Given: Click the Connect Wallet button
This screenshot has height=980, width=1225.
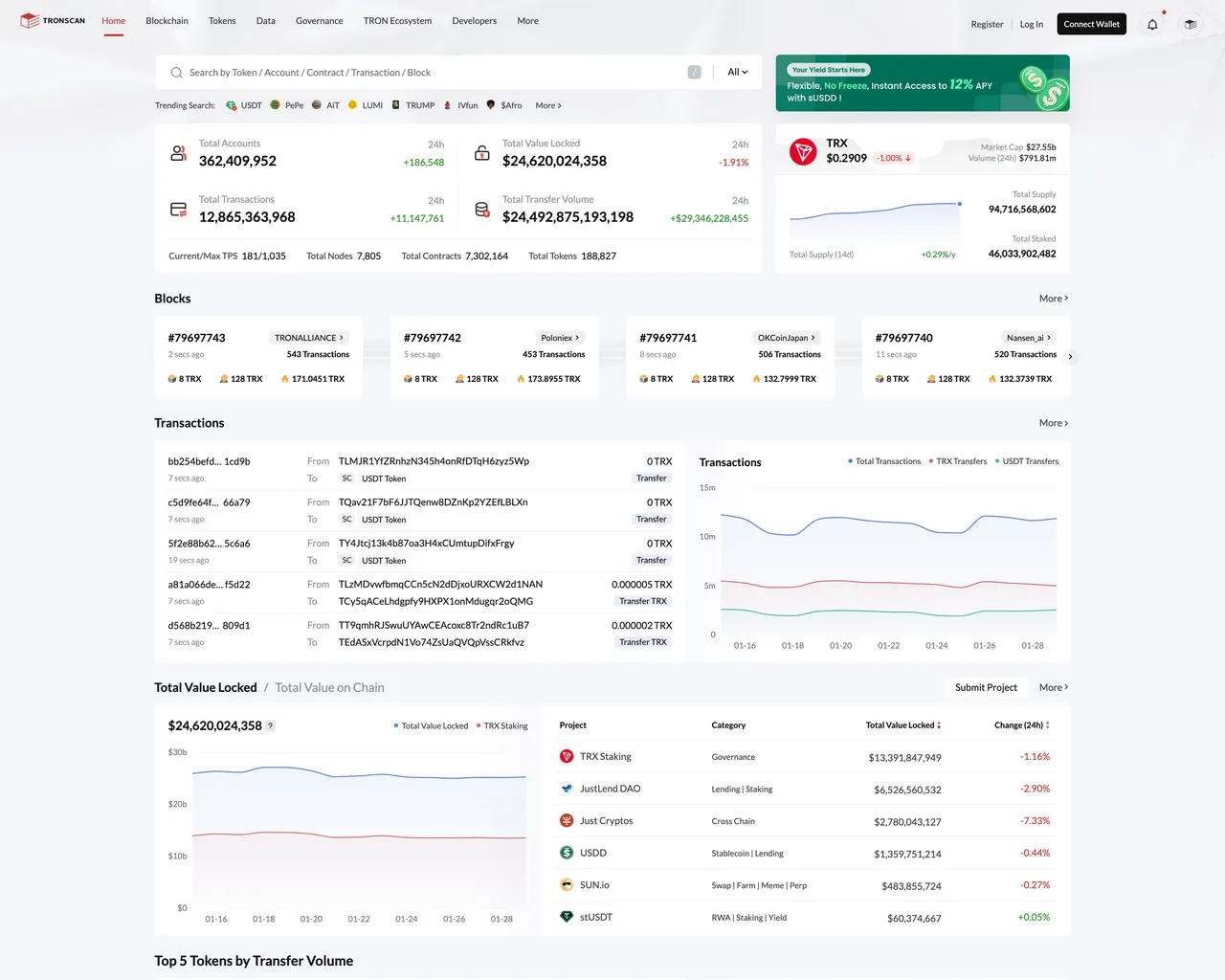Looking at the screenshot, I should 1091,25.
